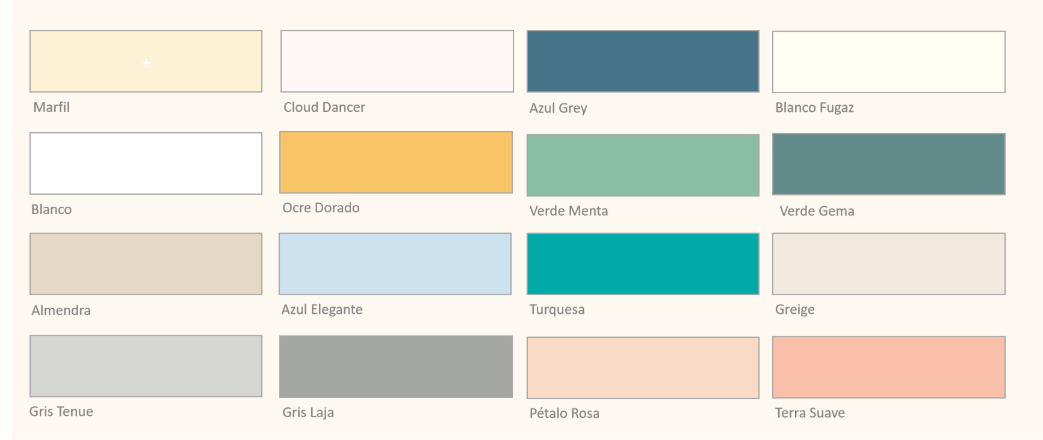This screenshot has height=440, width=1043.
Task: Select the Greige color swatch
Action: (888, 264)
